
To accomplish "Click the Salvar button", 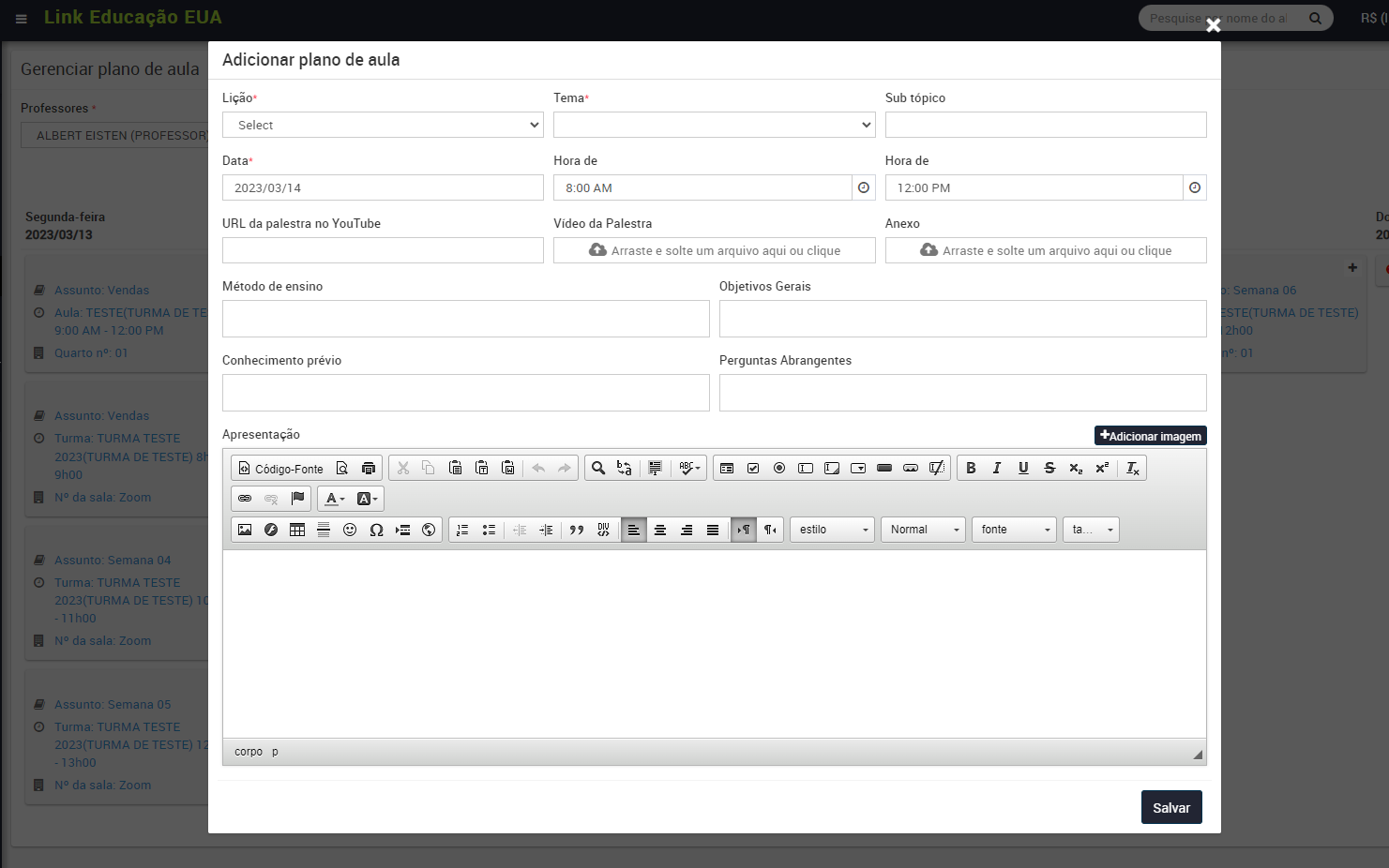I will 1170,807.
